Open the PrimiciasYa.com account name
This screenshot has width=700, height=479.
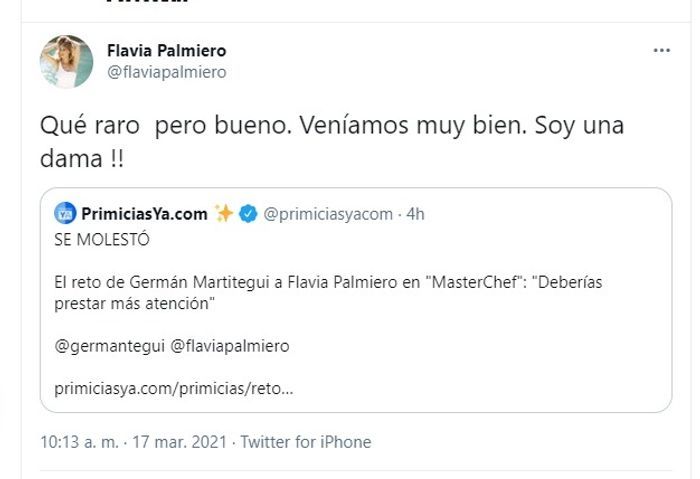pyautogui.click(x=144, y=213)
